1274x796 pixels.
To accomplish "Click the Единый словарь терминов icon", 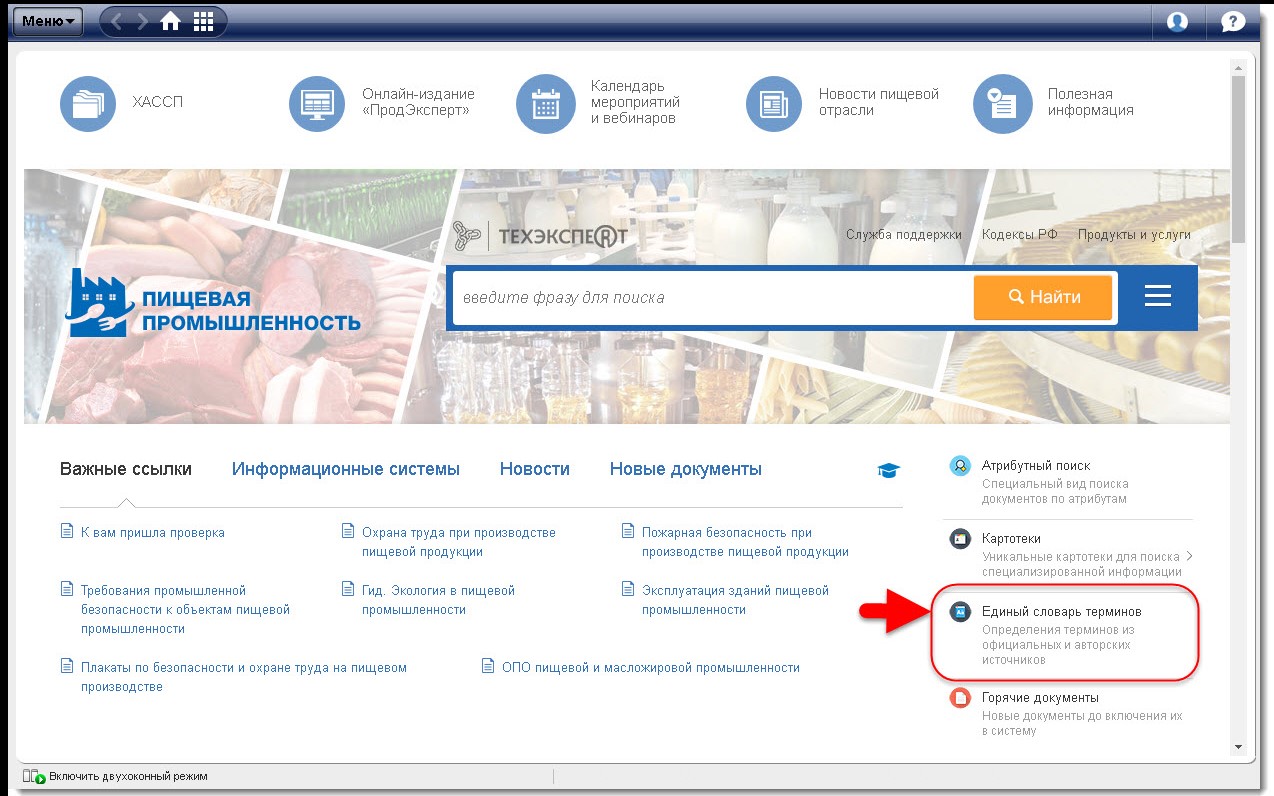I will tap(960, 611).
